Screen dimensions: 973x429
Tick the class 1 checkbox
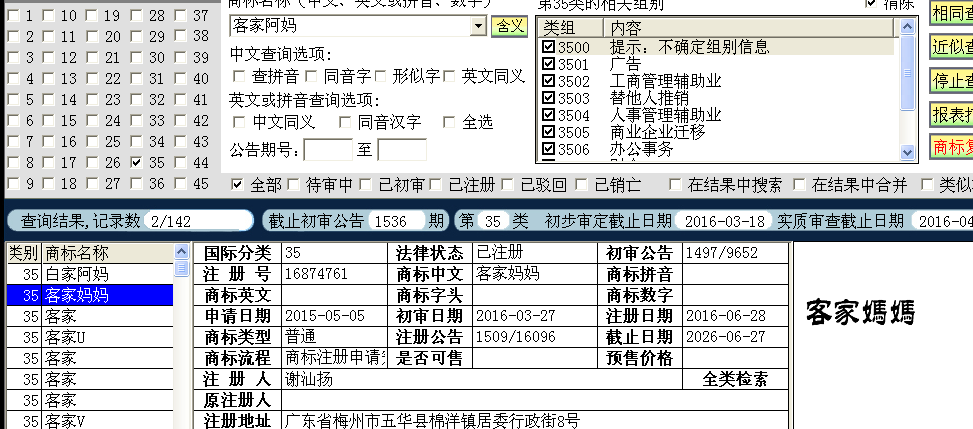click(13, 16)
